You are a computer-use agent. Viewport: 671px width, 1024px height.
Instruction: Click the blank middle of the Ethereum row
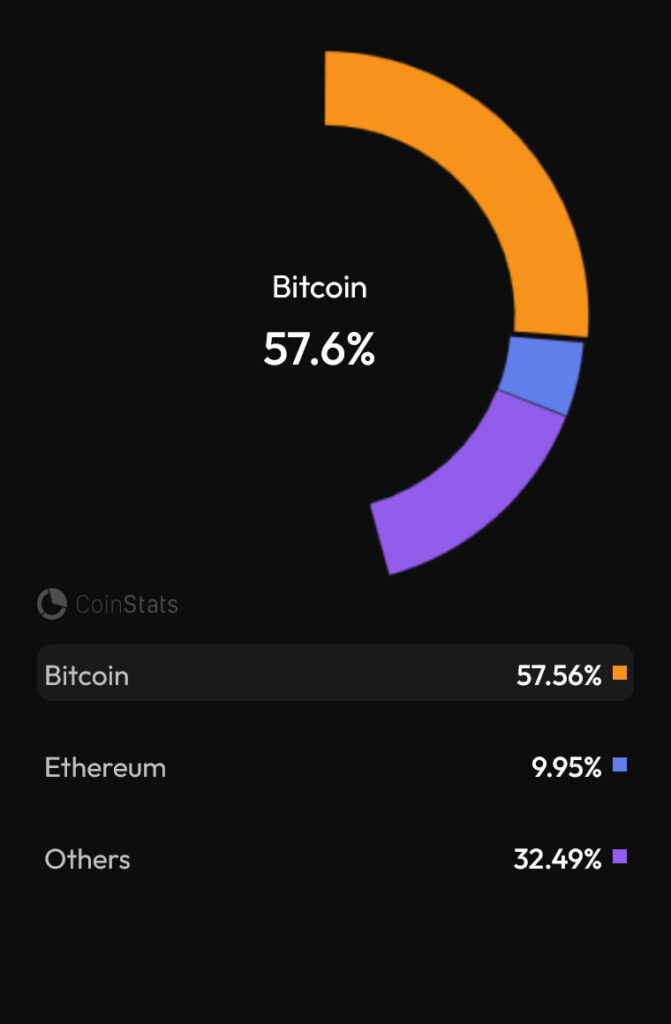pyautogui.click(x=346, y=765)
